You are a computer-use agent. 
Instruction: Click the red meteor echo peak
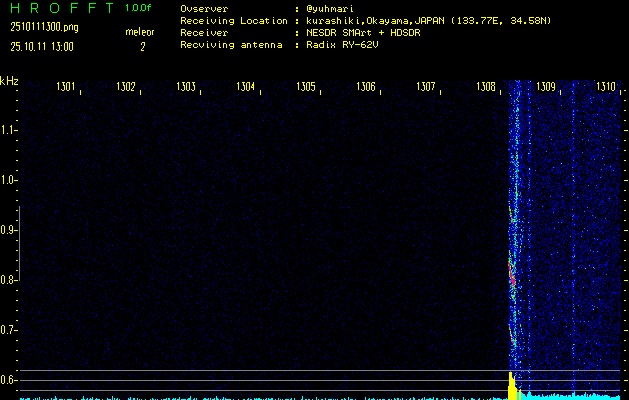click(x=513, y=280)
